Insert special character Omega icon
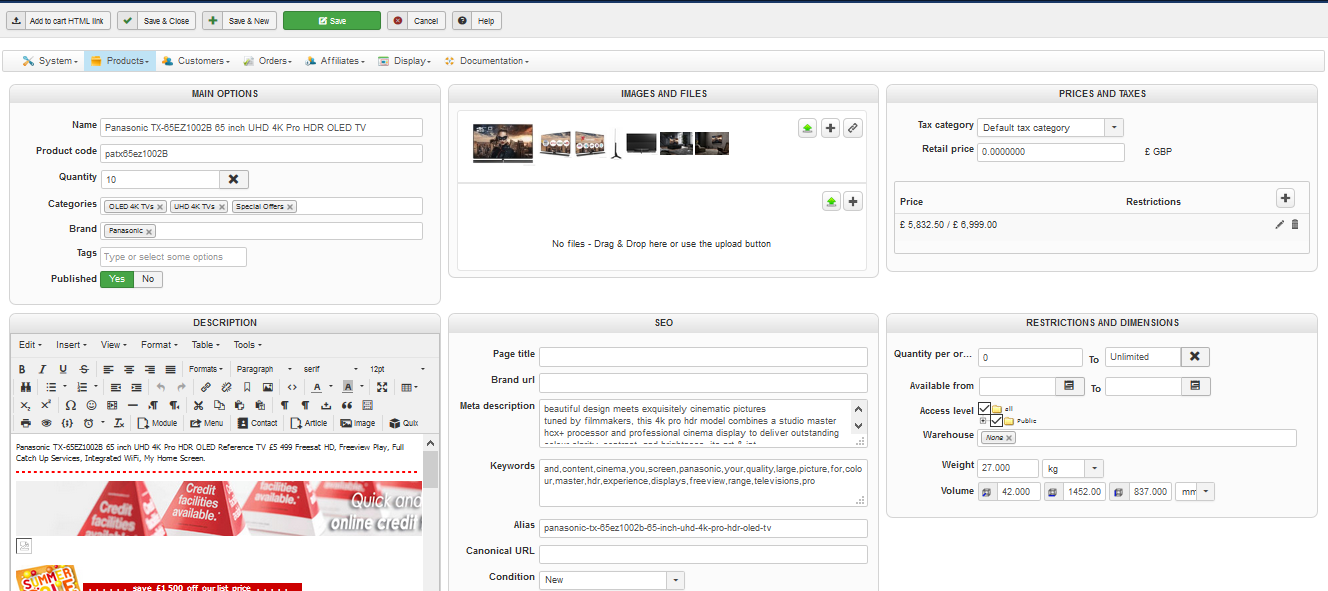Image resolution: width=1328 pixels, height=591 pixels. 71,405
